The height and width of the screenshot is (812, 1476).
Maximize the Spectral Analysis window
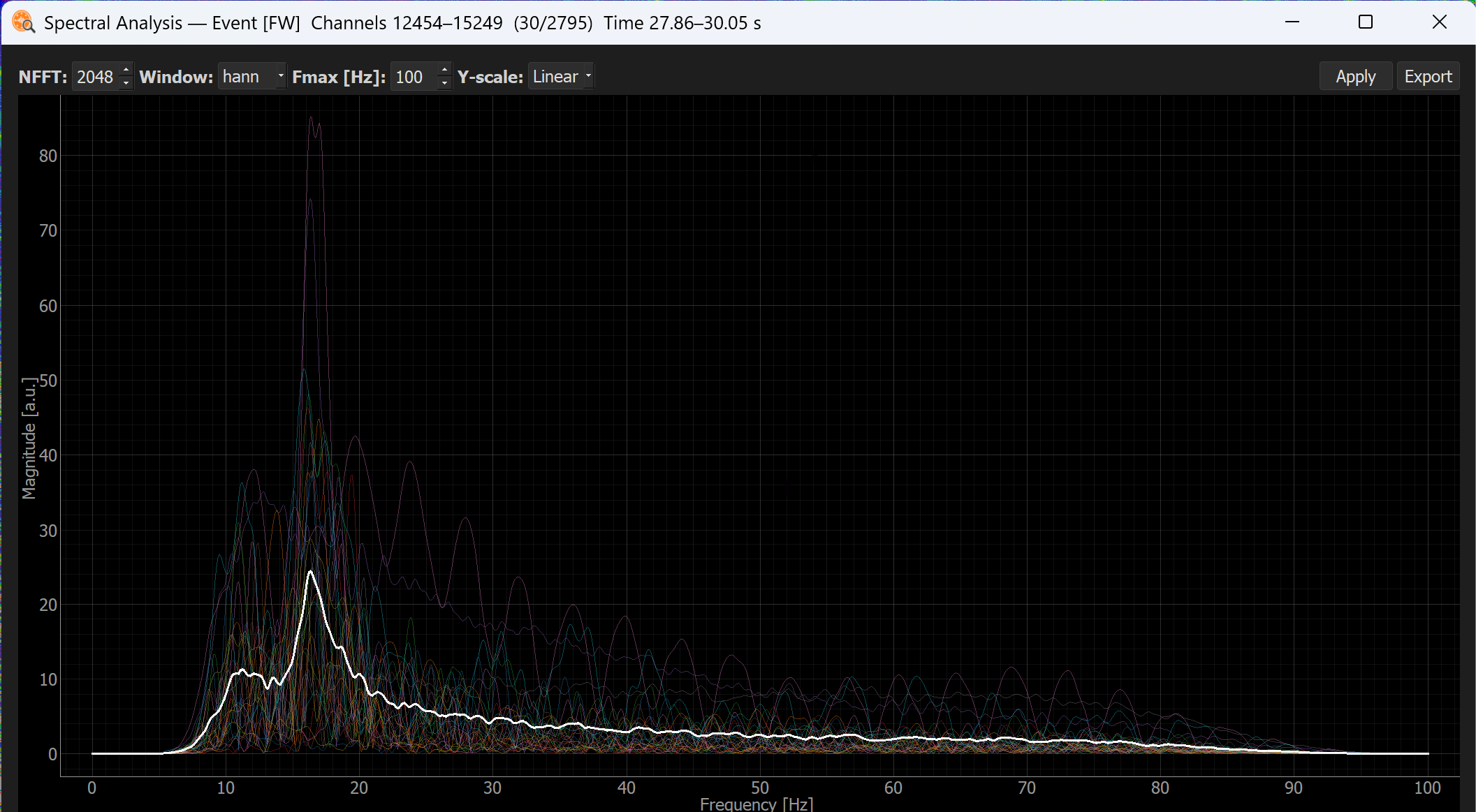pyautogui.click(x=1366, y=22)
